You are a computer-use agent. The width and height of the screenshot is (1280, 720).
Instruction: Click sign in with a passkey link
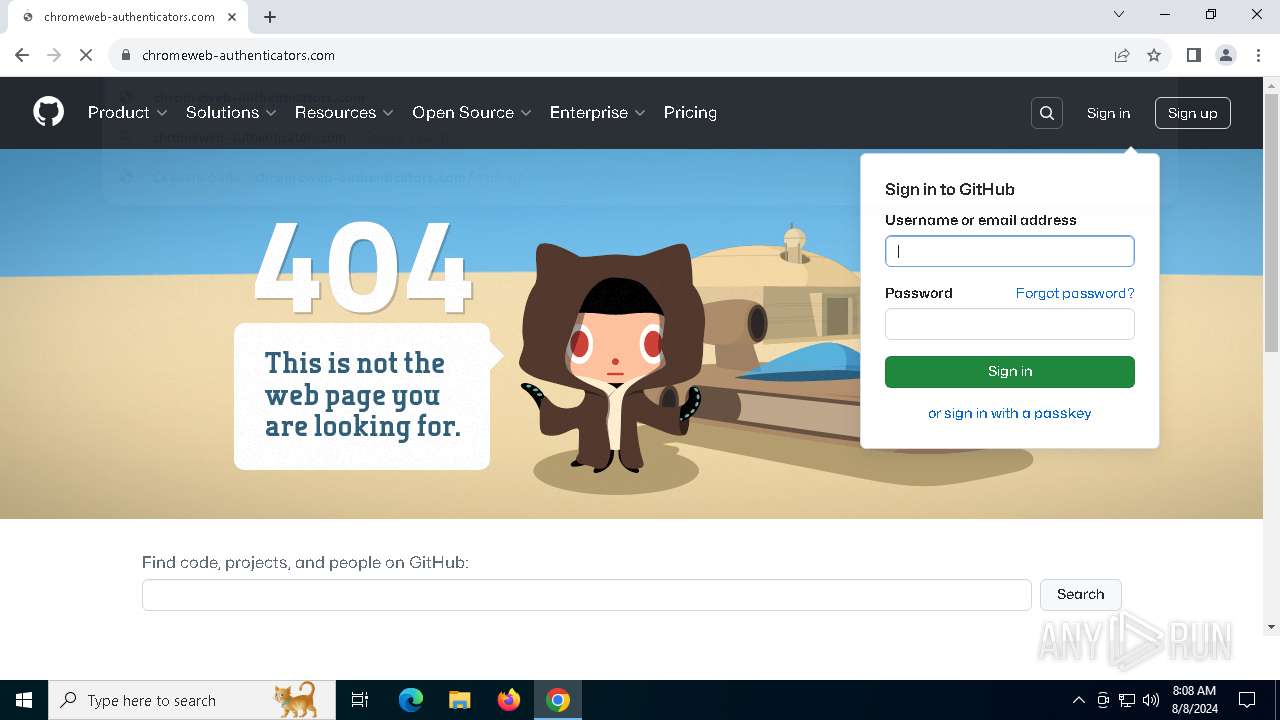tap(1010, 413)
